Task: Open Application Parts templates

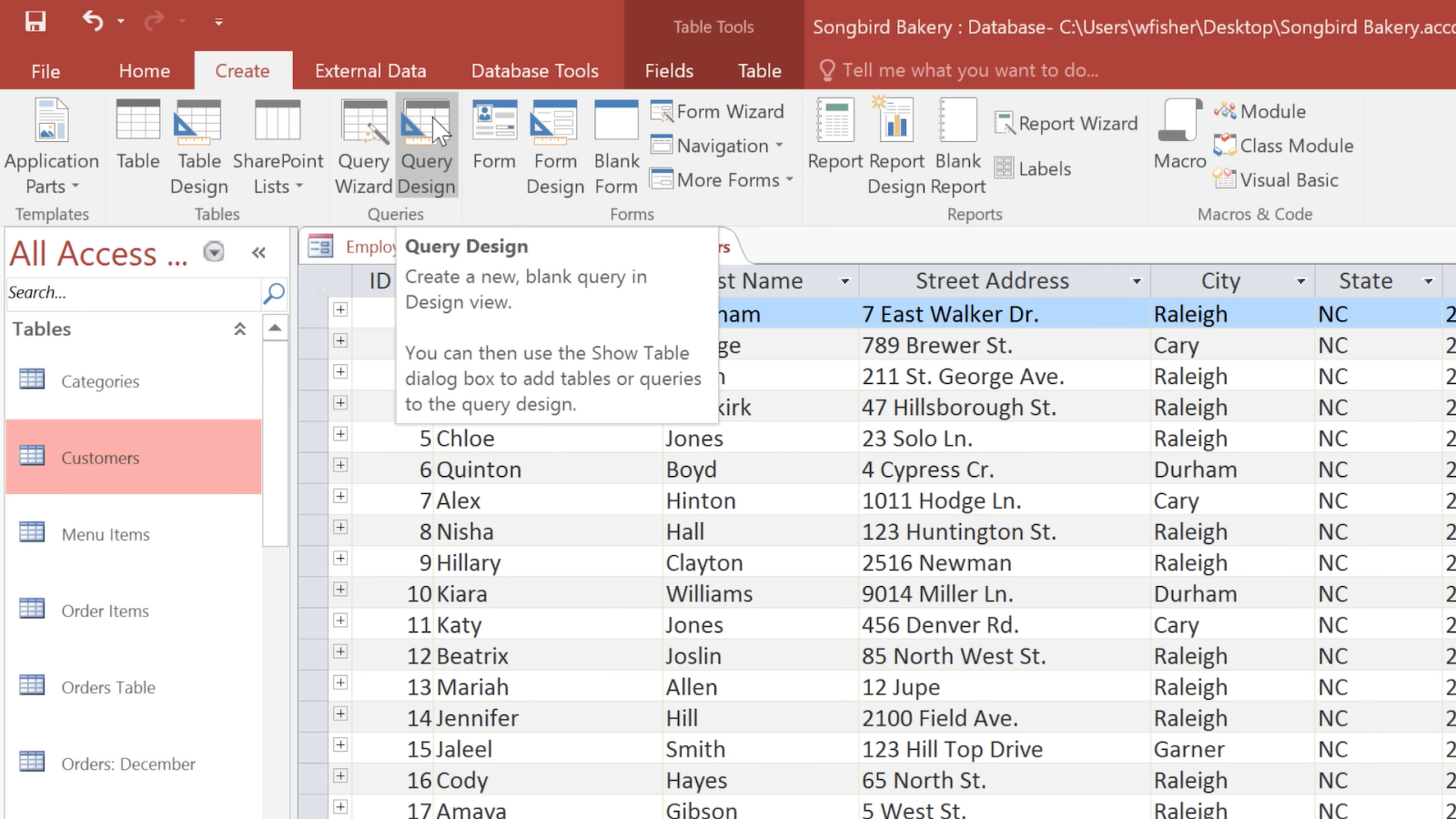Action: pos(51,146)
